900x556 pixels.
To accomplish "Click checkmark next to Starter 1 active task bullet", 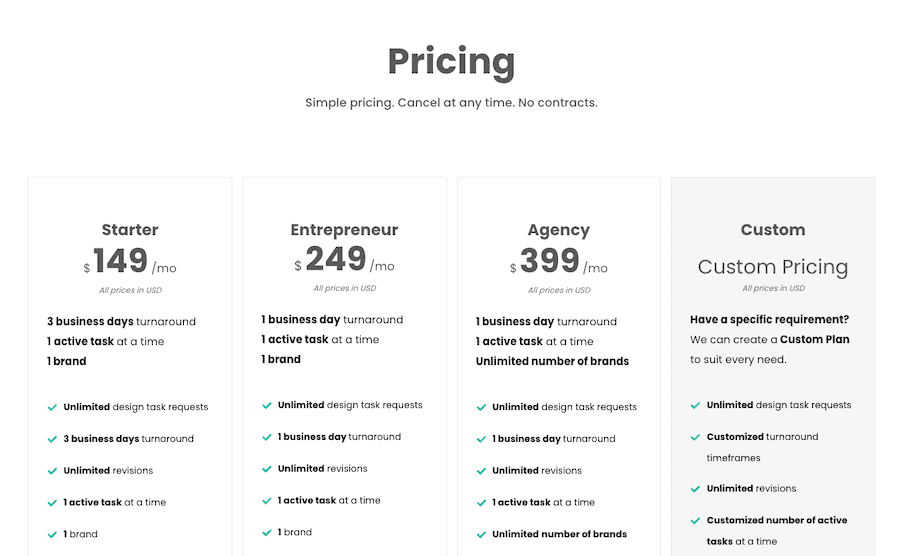I will click(52, 503).
